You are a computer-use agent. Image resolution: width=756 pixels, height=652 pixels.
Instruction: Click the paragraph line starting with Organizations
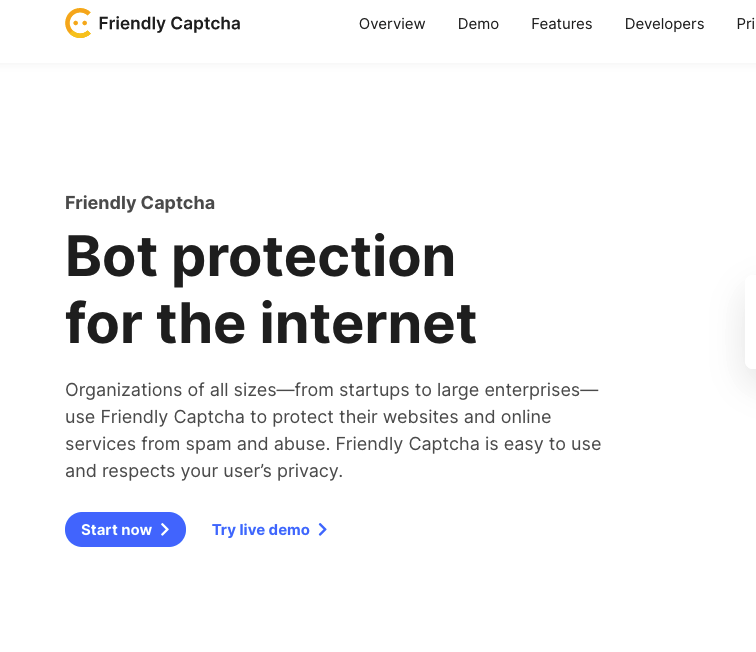pyautogui.click(x=332, y=390)
